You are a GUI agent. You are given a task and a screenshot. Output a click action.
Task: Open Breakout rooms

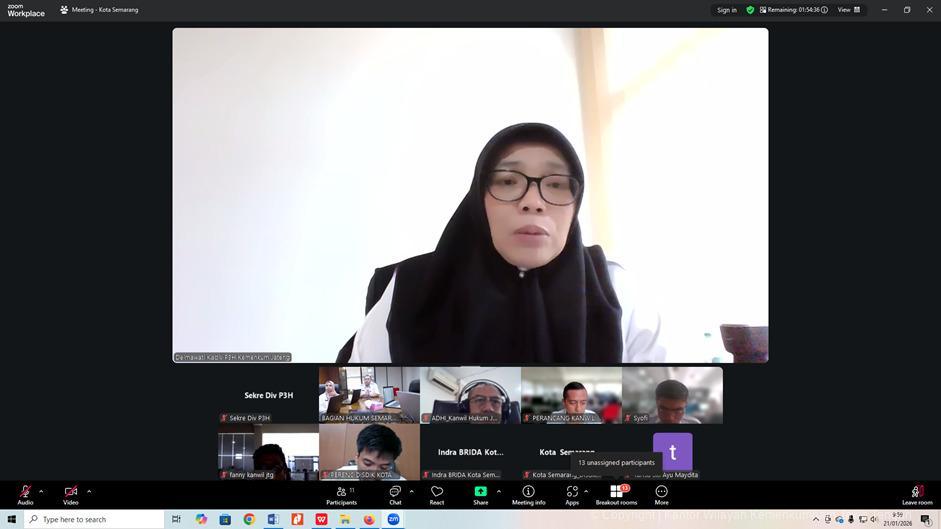pyautogui.click(x=616, y=495)
